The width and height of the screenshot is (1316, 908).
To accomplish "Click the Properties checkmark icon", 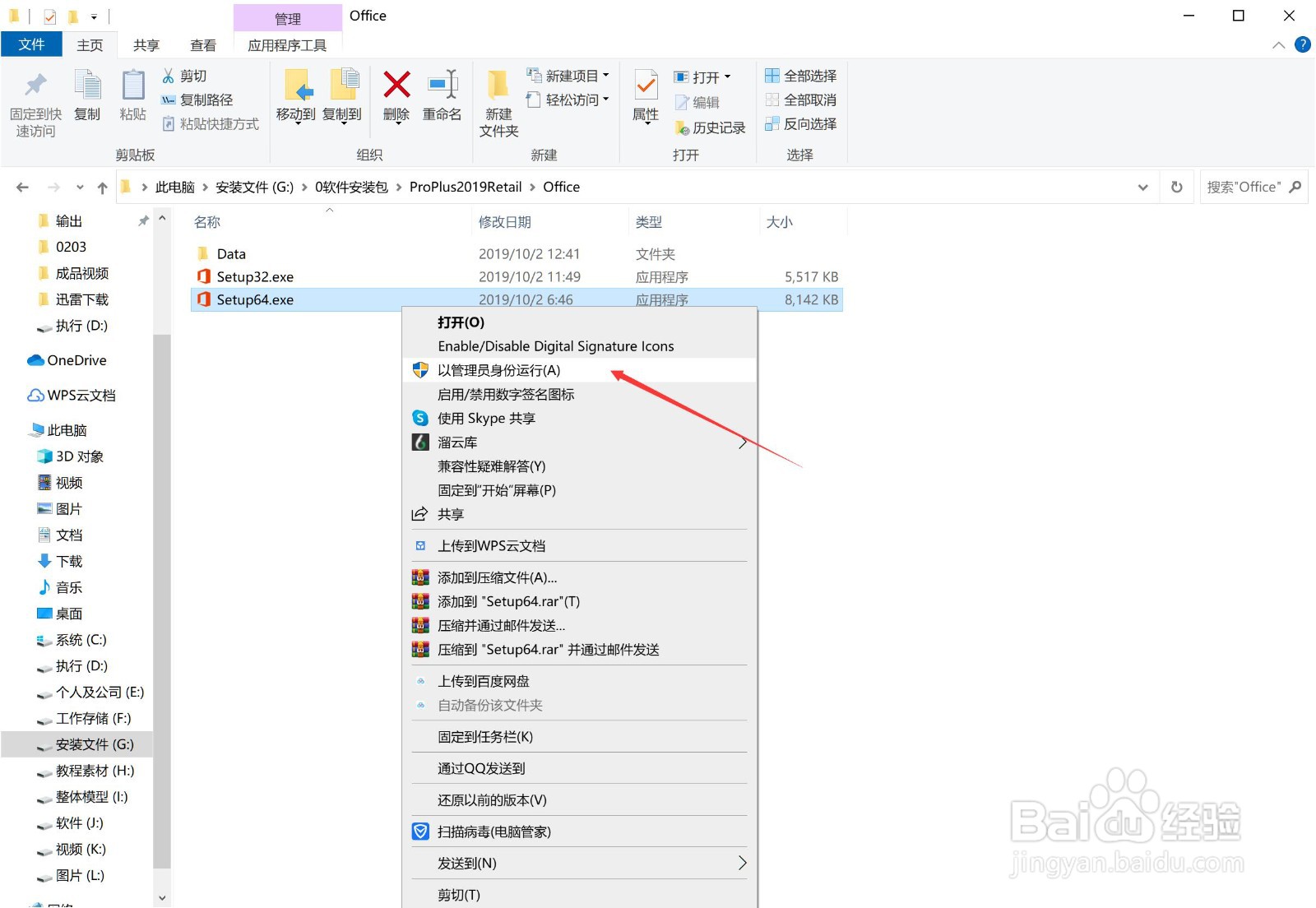I will click(x=646, y=86).
